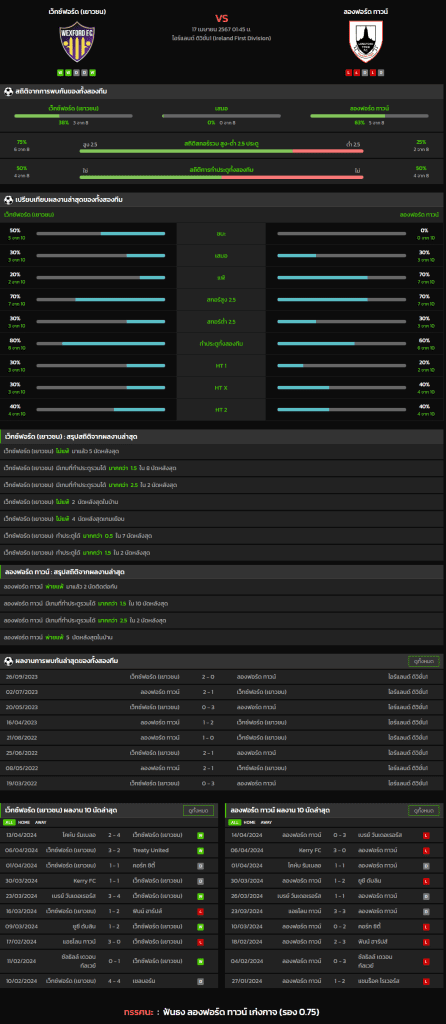Click the Wexford 38% head-to-head win bar

[x=74, y=116]
